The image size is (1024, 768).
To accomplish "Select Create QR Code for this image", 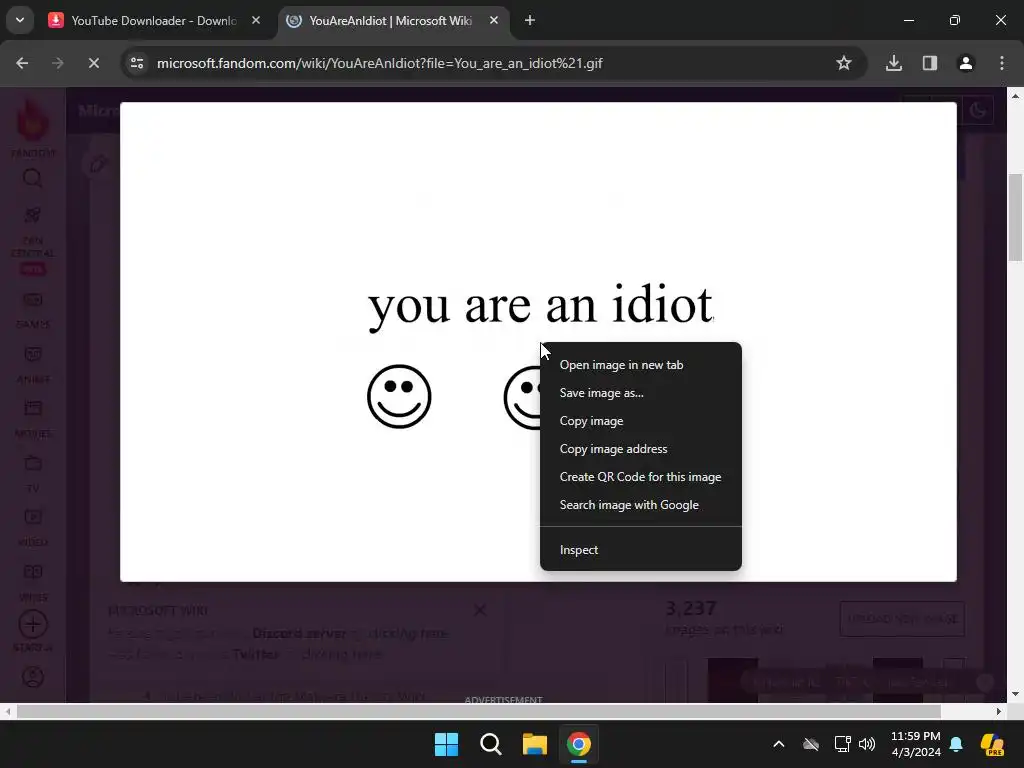I will pos(640,477).
